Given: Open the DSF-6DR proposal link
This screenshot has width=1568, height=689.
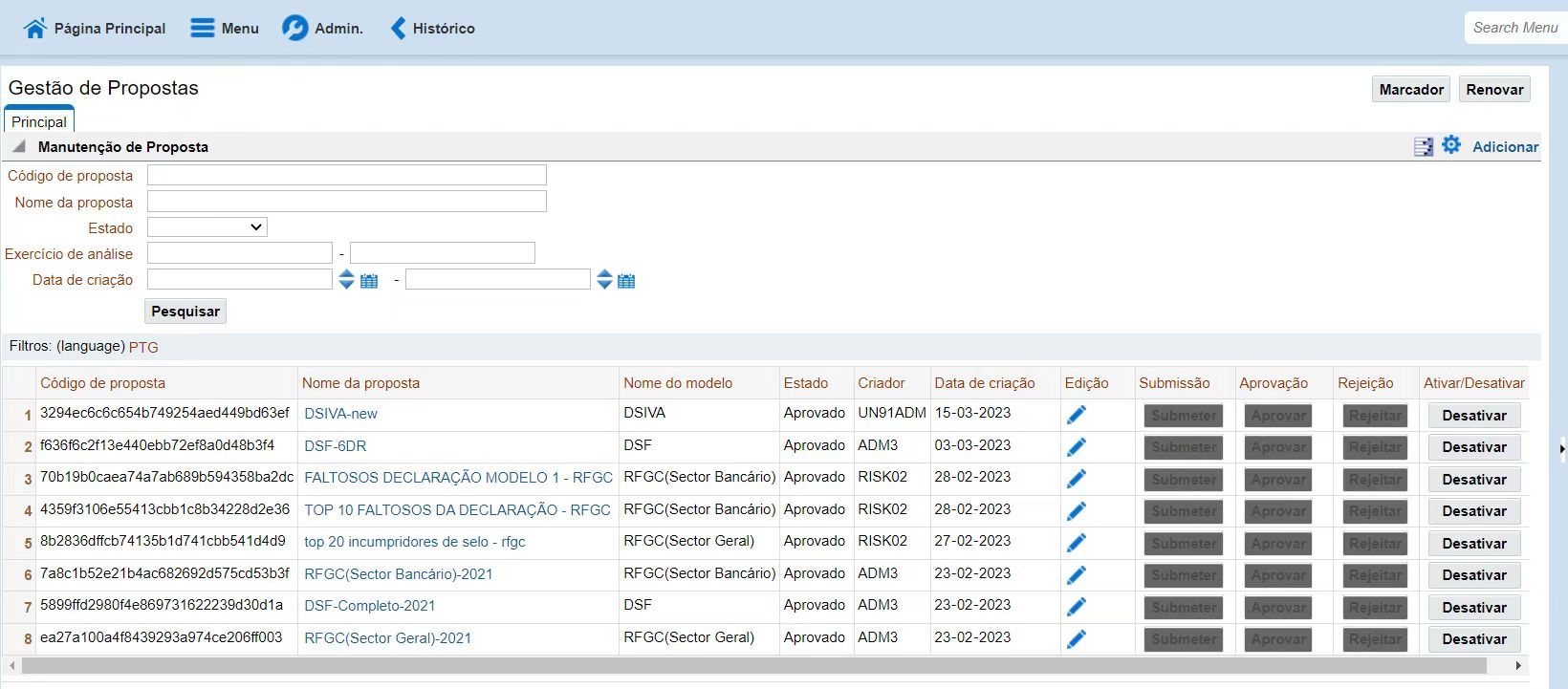Looking at the screenshot, I should coord(335,446).
